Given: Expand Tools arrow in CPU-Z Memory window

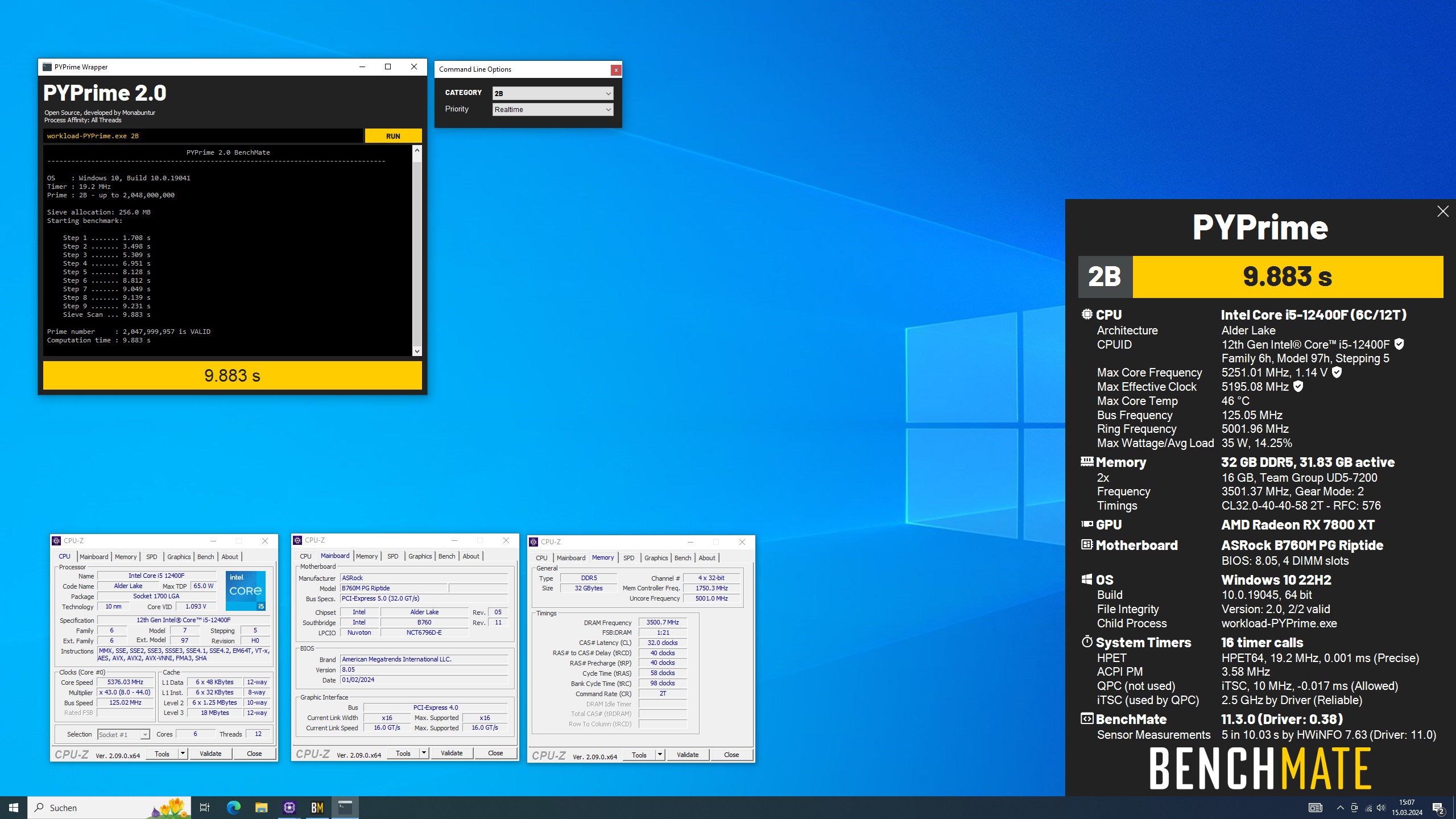Looking at the screenshot, I should click(x=660, y=755).
